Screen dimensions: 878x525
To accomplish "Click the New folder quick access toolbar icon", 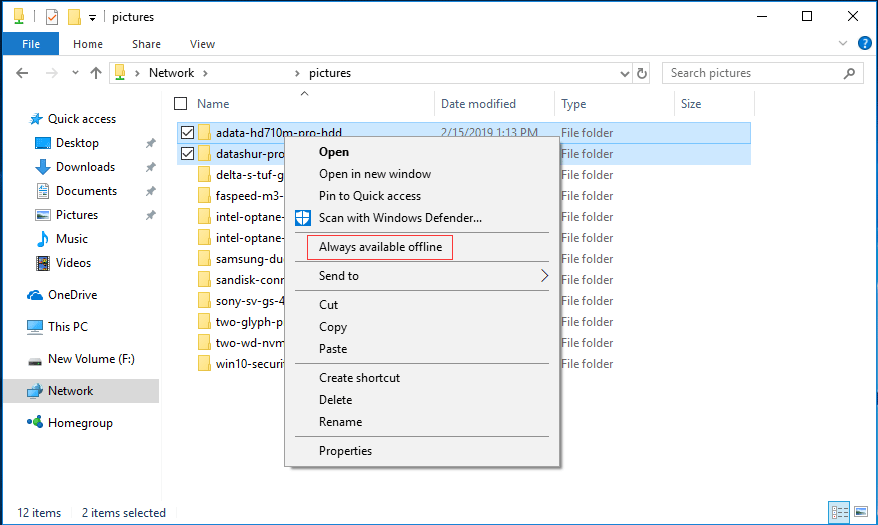I will [x=74, y=17].
